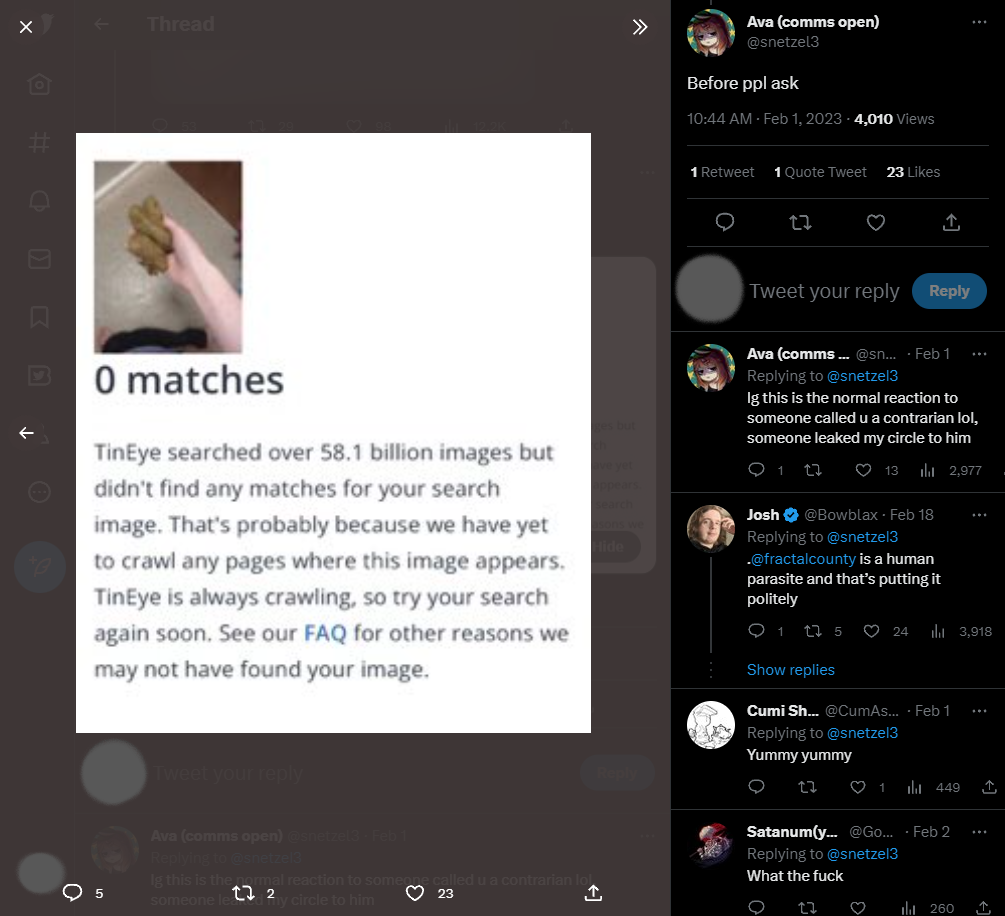
Task: Click the TinEye 0 matches screenshot
Action: coord(333,433)
